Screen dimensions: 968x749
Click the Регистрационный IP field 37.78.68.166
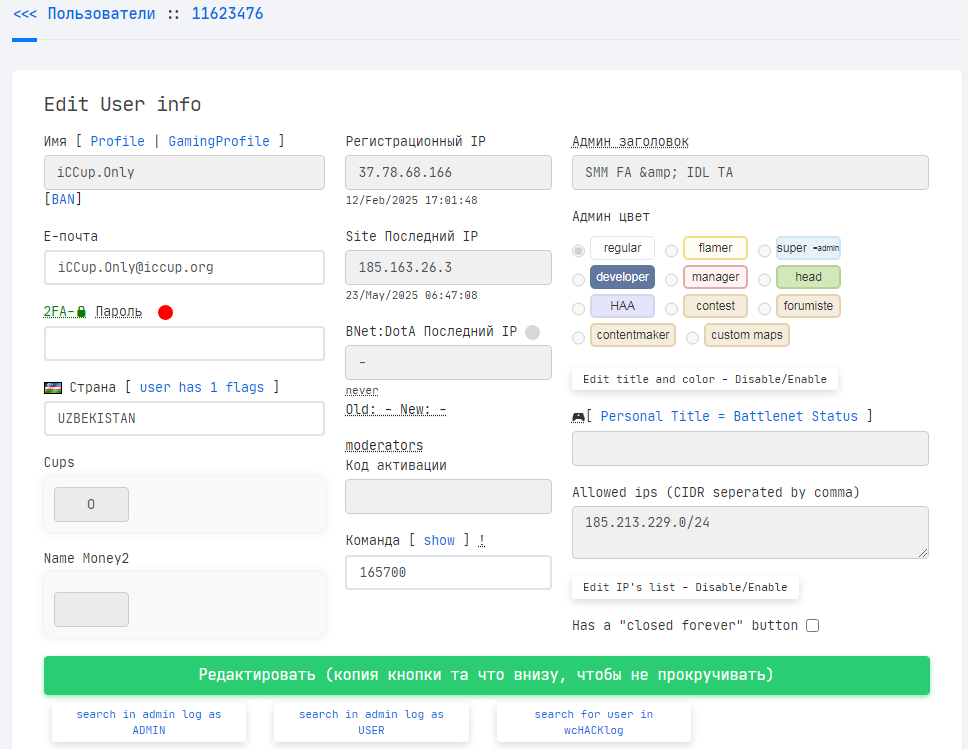click(x=448, y=172)
